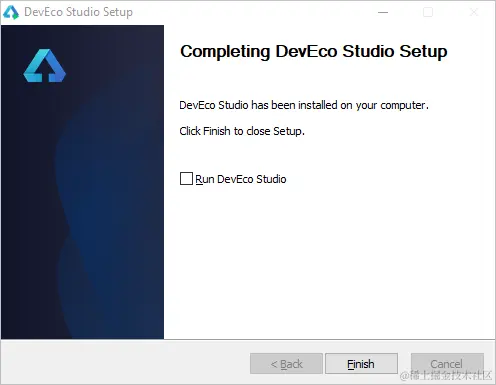Screen dimensions: 496x385
Task: Click the 'Click Finish to close Setup' text
Action: point(242,131)
